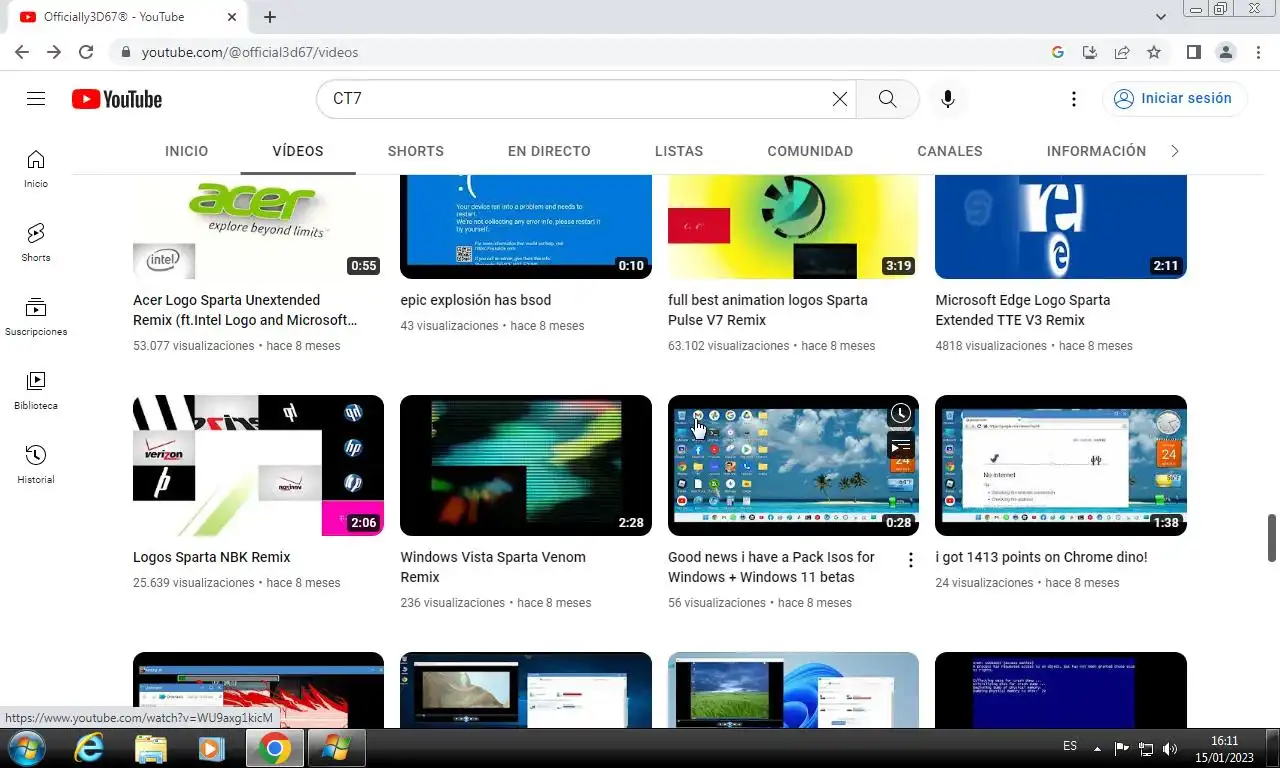Switch to the SHORTS channel tab

[x=416, y=151]
